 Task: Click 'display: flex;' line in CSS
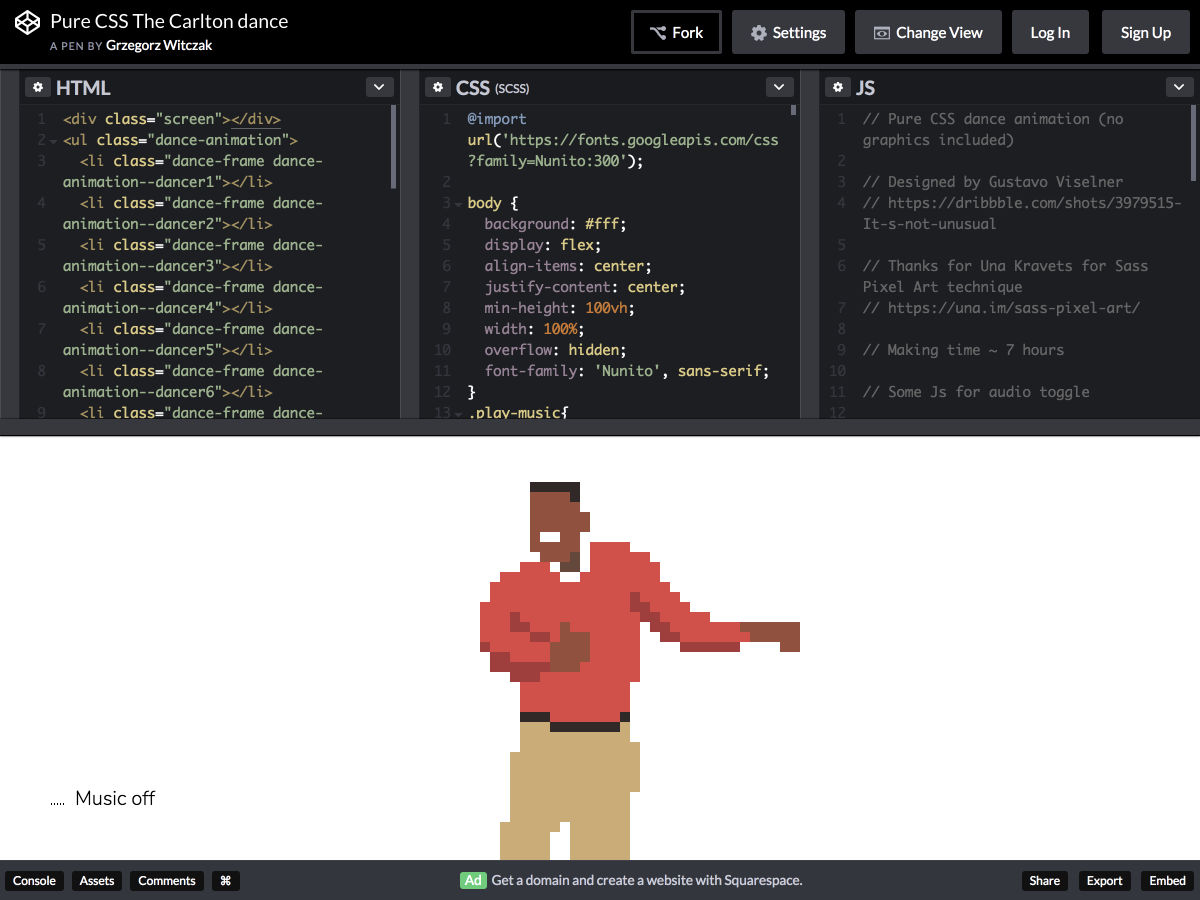point(543,245)
